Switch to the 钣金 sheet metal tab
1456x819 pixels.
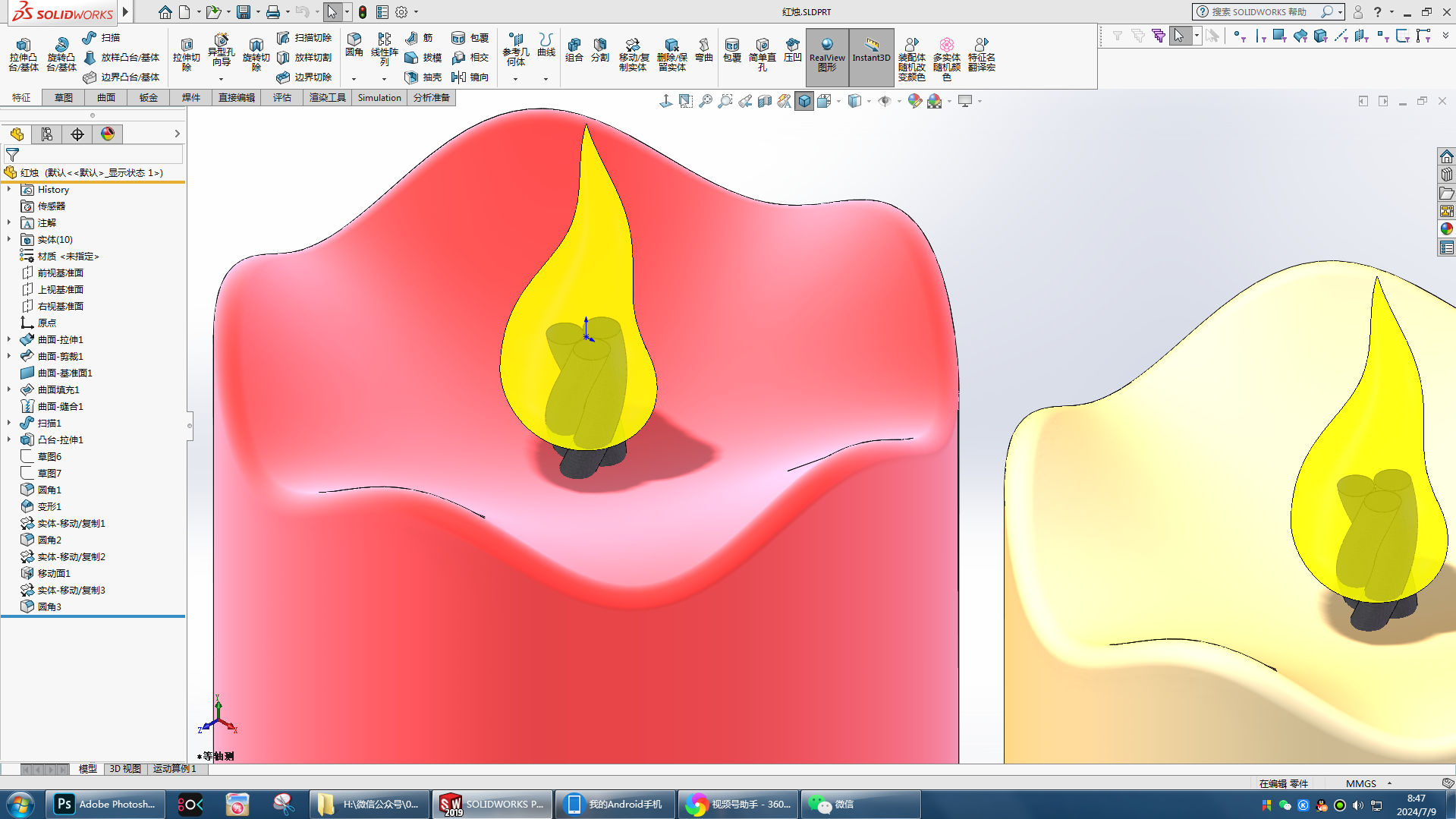point(149,98)
